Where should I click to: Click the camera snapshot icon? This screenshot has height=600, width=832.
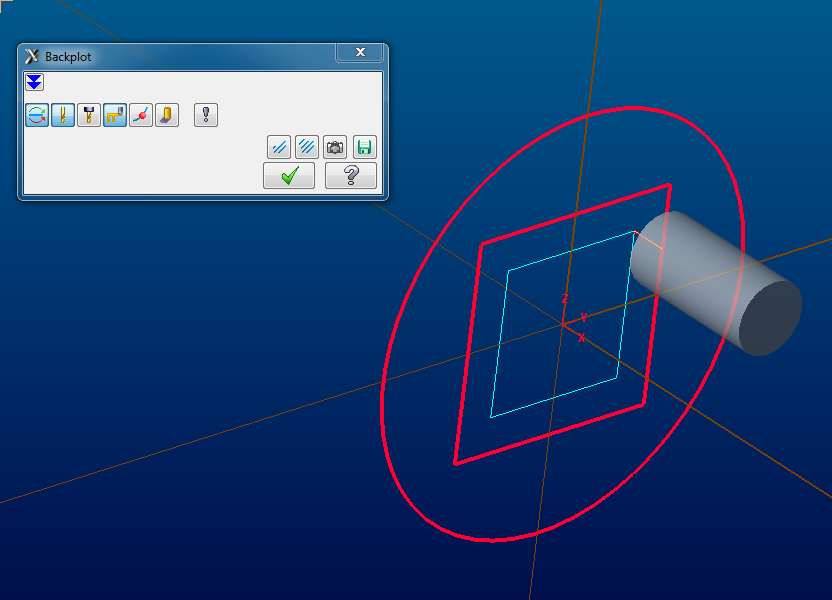pyautogui.click(x=335, y=147)
